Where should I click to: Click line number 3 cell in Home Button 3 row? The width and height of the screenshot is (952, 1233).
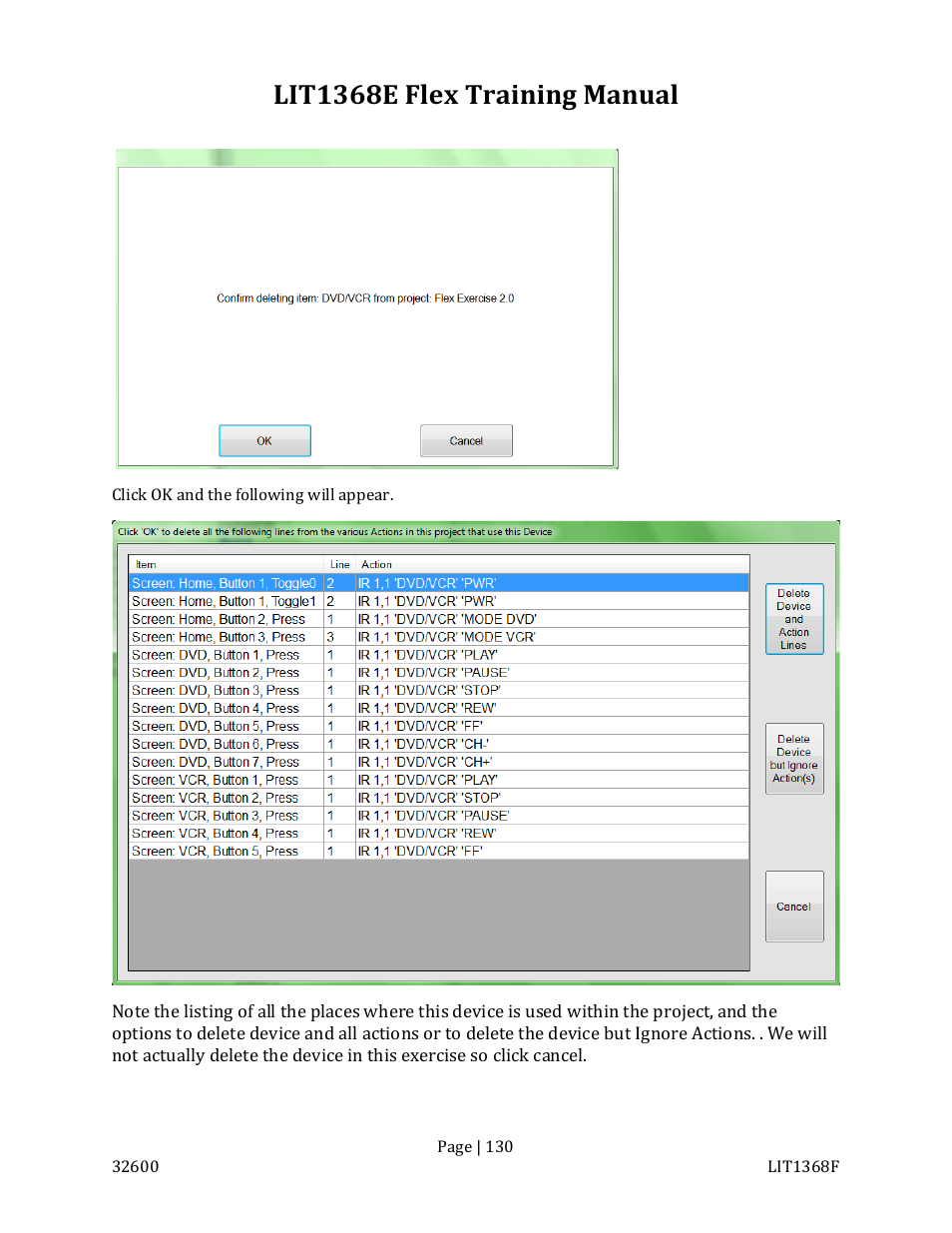[x=340, y=637]
